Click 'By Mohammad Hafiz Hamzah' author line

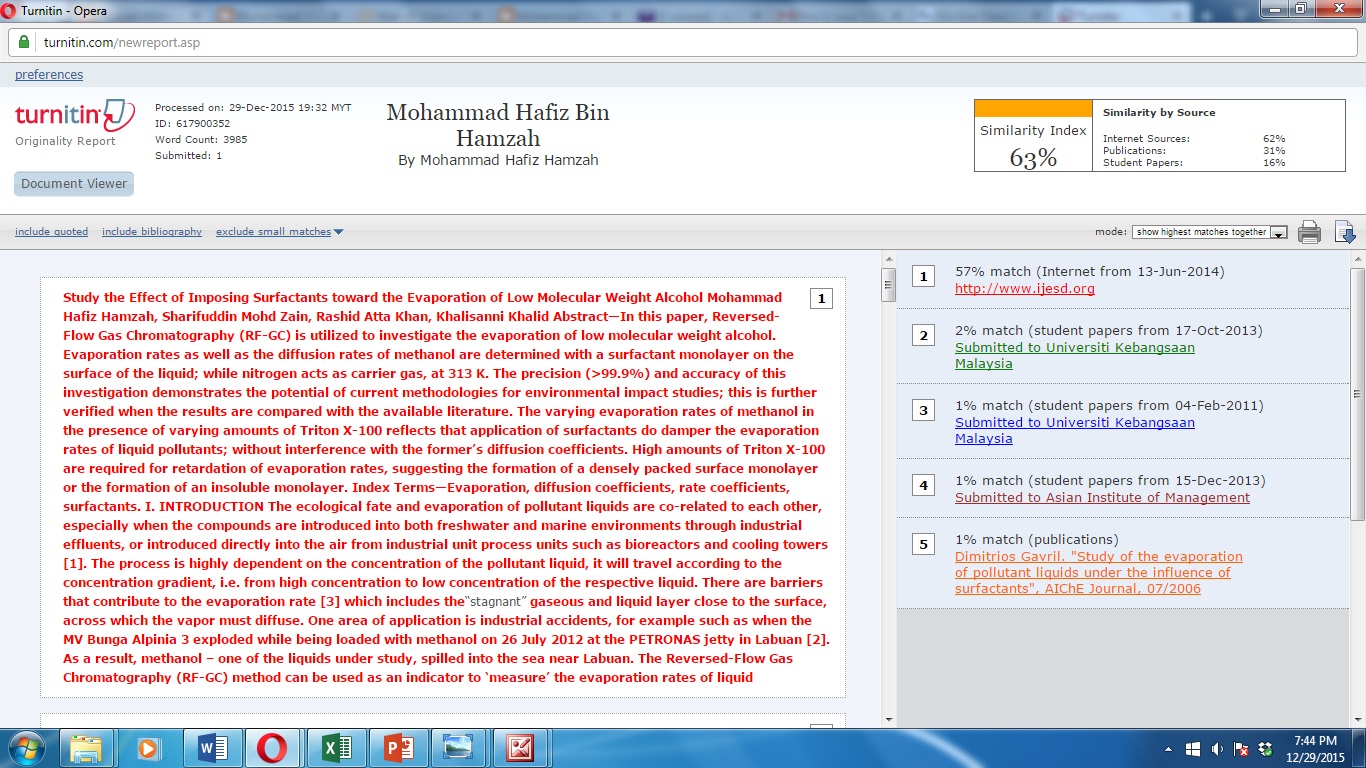coord(498,160)
